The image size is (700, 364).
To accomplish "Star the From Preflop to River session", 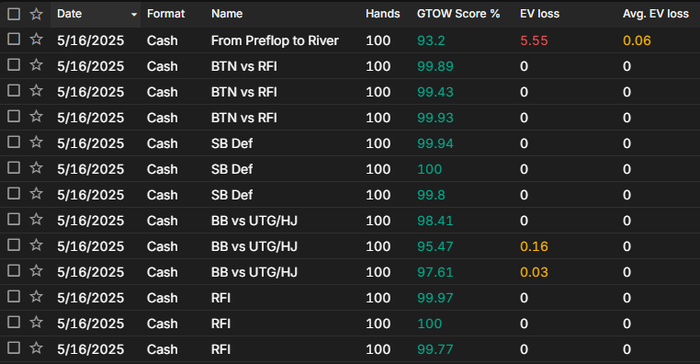I will (36, 40).
